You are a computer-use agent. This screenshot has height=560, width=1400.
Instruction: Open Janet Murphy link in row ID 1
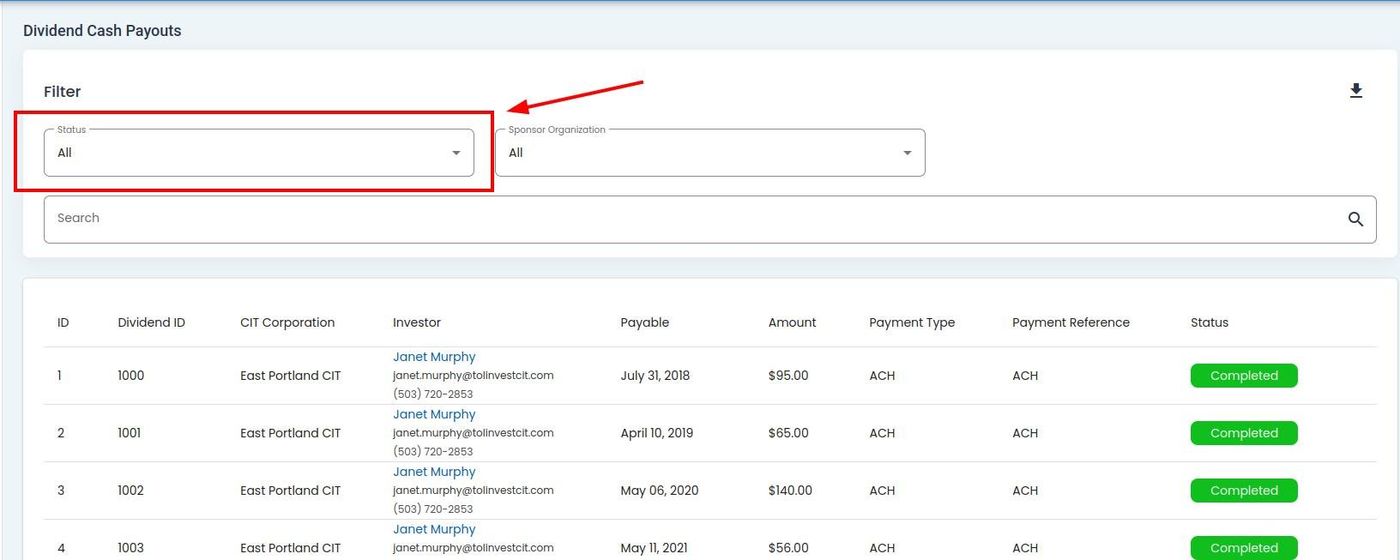434,357
